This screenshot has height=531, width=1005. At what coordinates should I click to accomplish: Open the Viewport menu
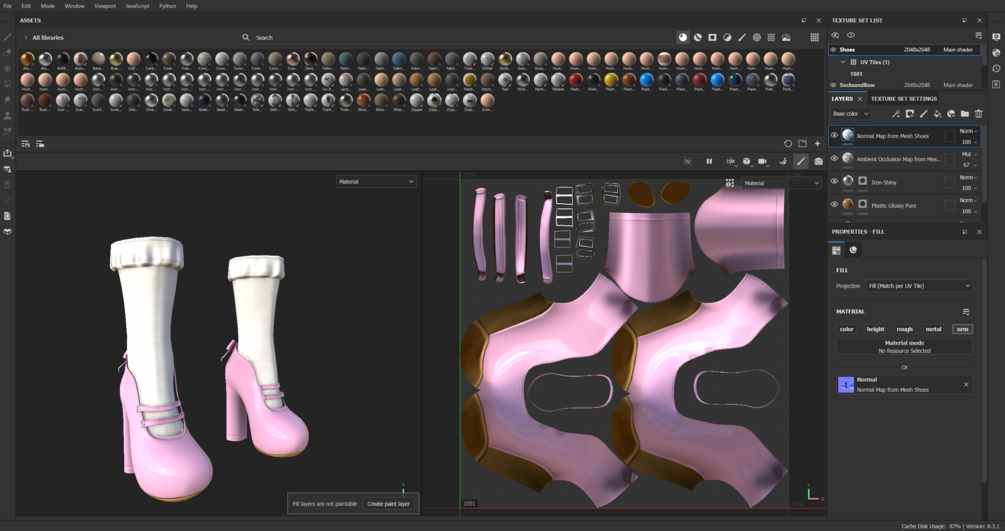(x=105, y=6)
